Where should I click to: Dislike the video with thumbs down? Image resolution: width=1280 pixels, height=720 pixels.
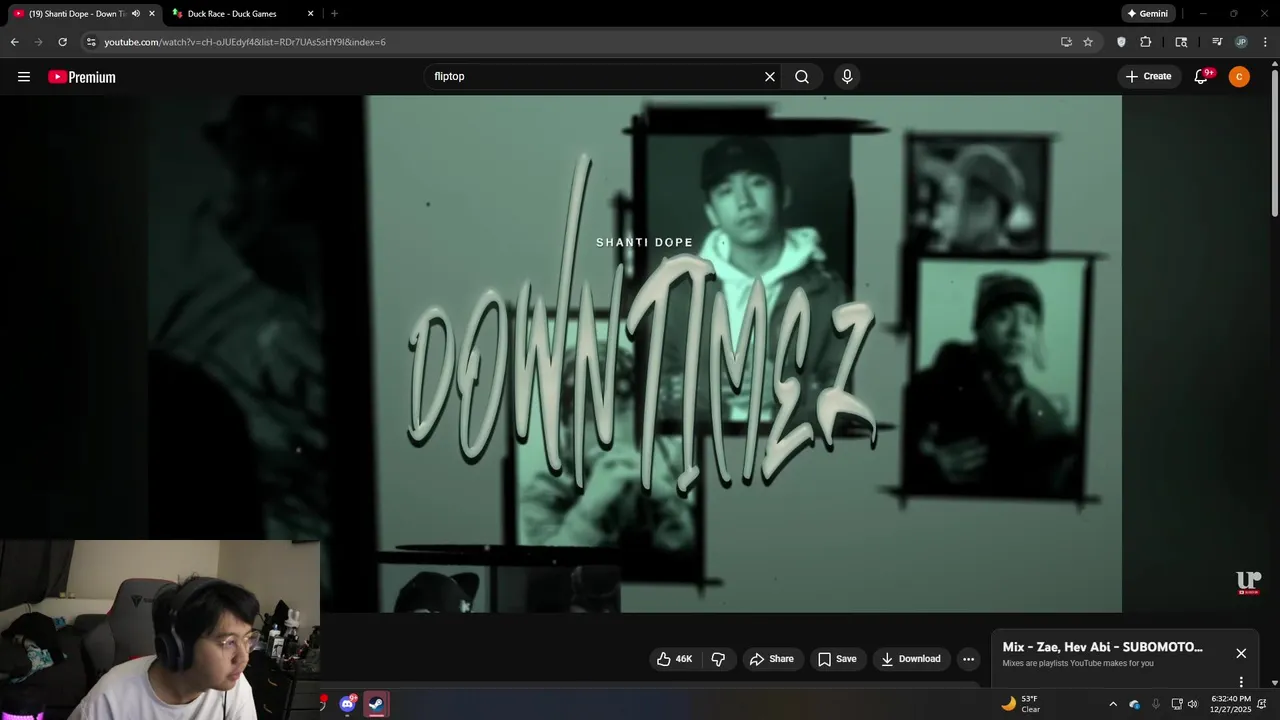(x=718, y=659)
